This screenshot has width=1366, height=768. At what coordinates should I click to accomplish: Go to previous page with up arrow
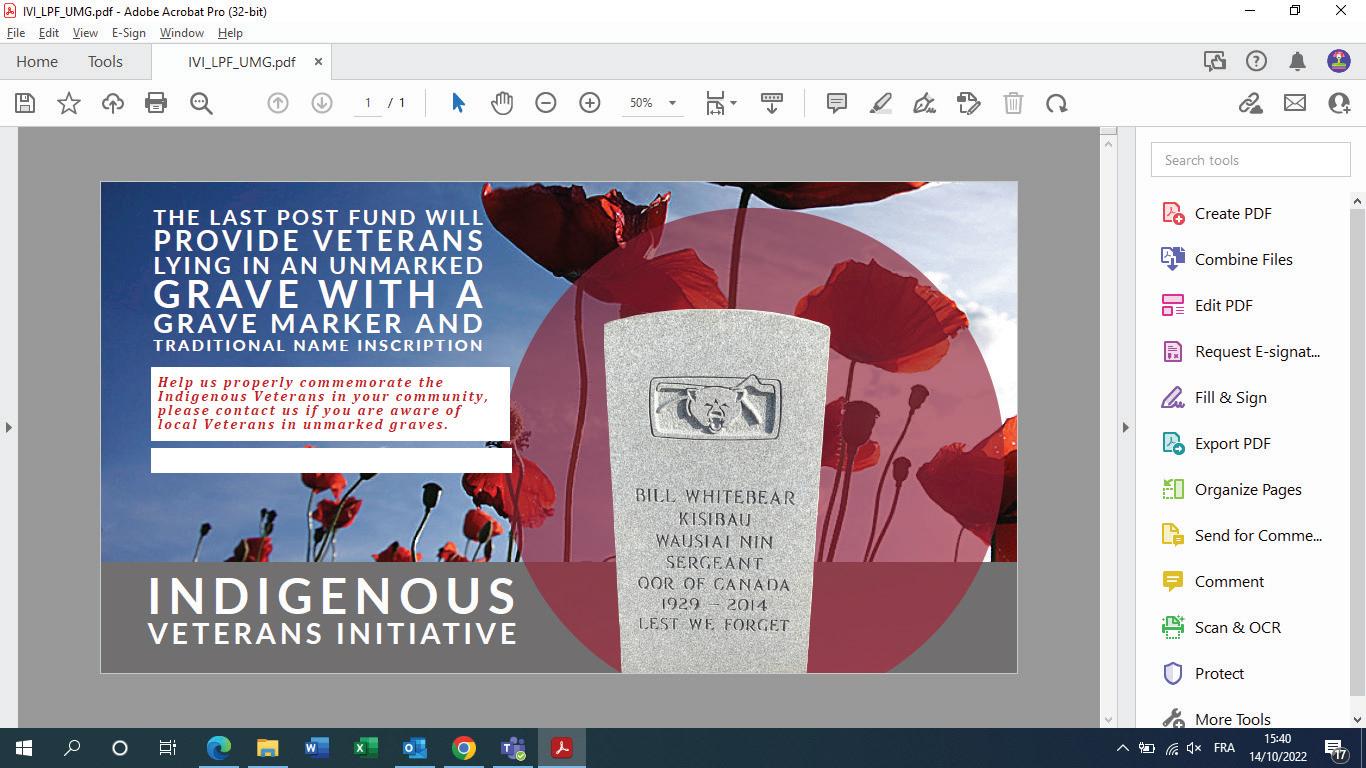coord(278,103)
